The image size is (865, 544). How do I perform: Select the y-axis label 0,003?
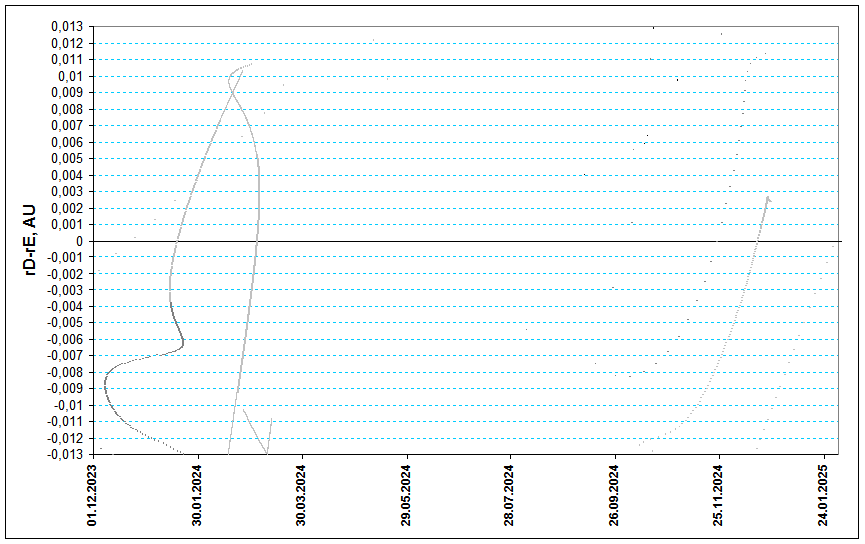click(67, 191)
